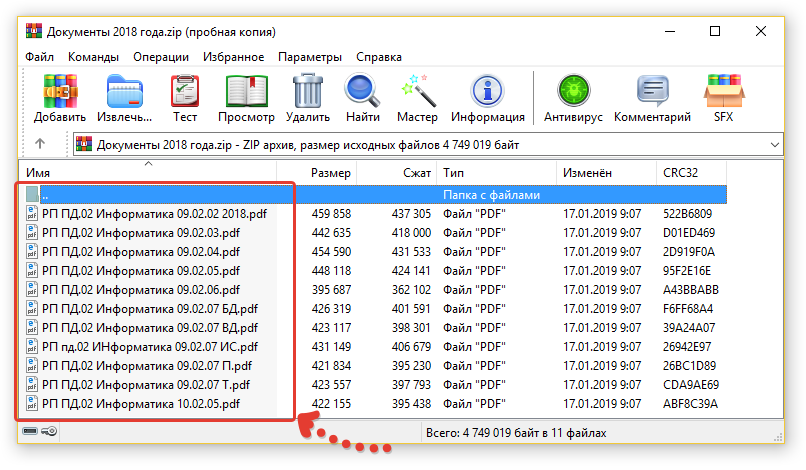The image size is (806, 470).
Task: Sort by the Размер column header
Action: click(x=317, y=173)
